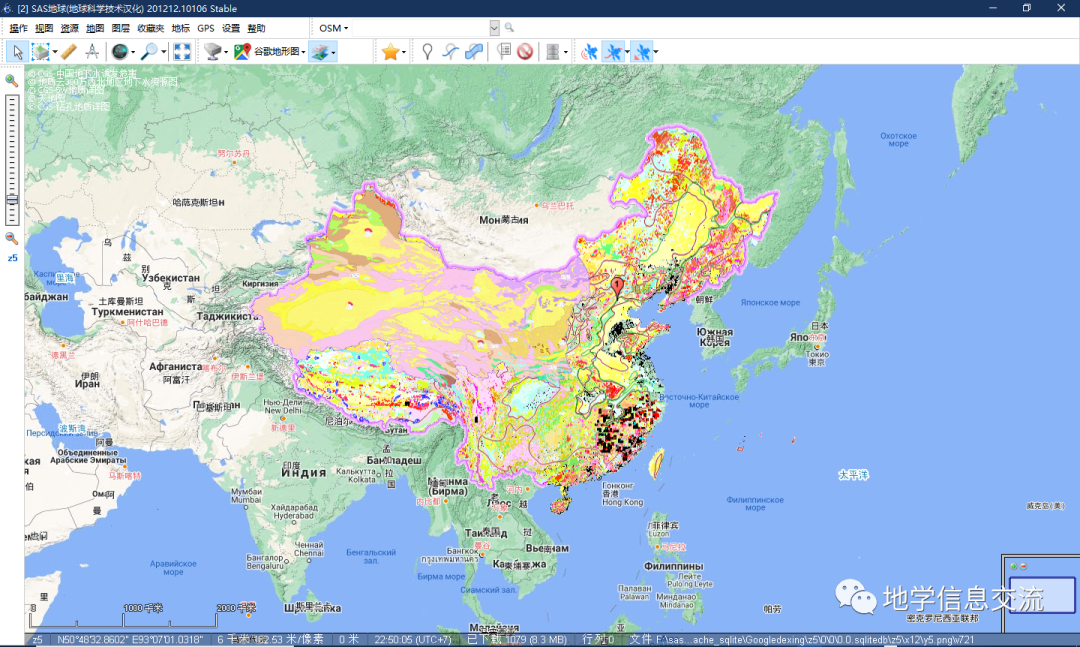Expand the satellite dish source dropdown arrow
Screen dimensions: 1080x647
pyautogui.click(x=226, y=52)
